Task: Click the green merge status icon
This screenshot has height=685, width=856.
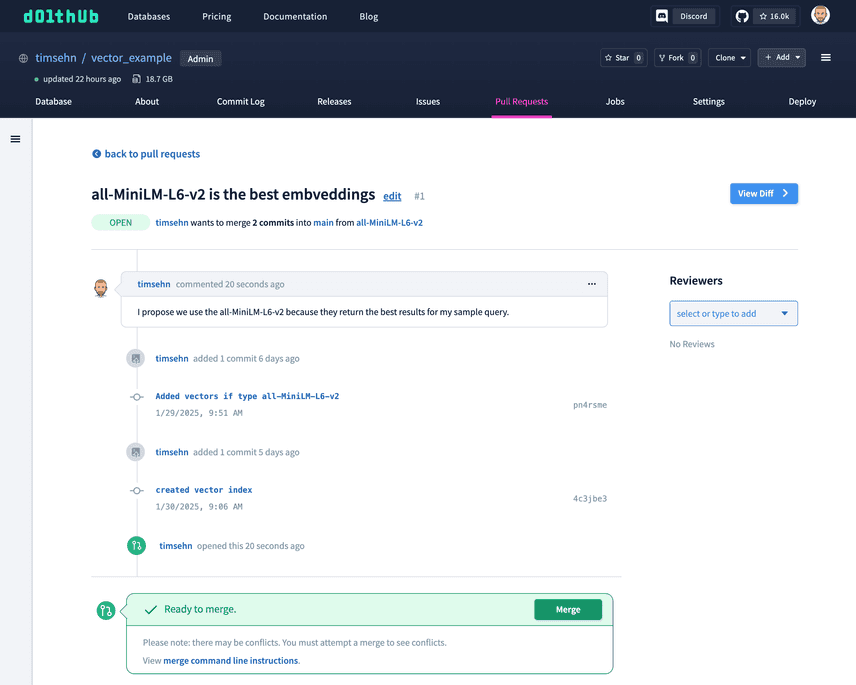Action: pyautogui.click(x=106, y=610)
